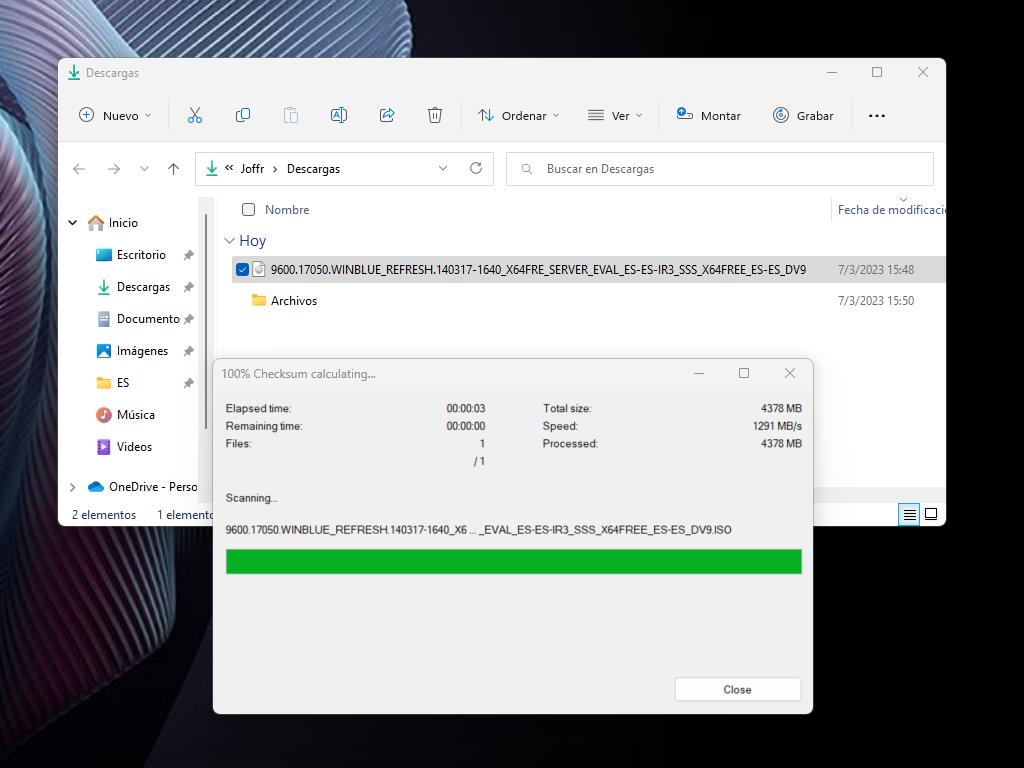
Task: Click the 7/3/2023 15:48 date cell
Action: tap(876, 270)
